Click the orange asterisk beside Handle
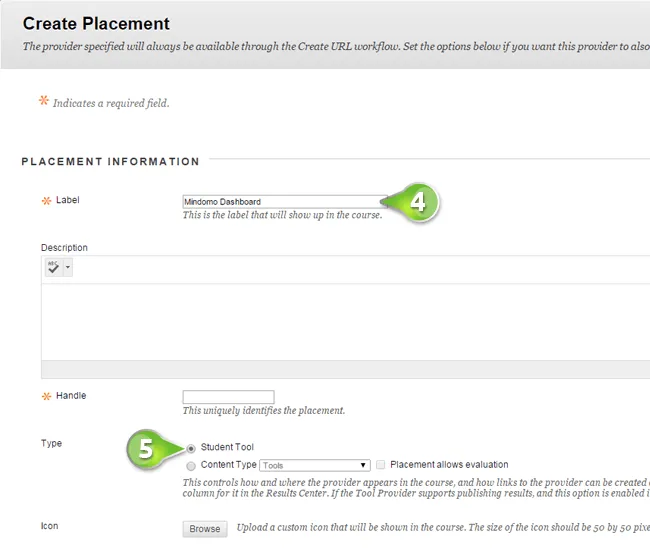 click(x=45, y=397)
